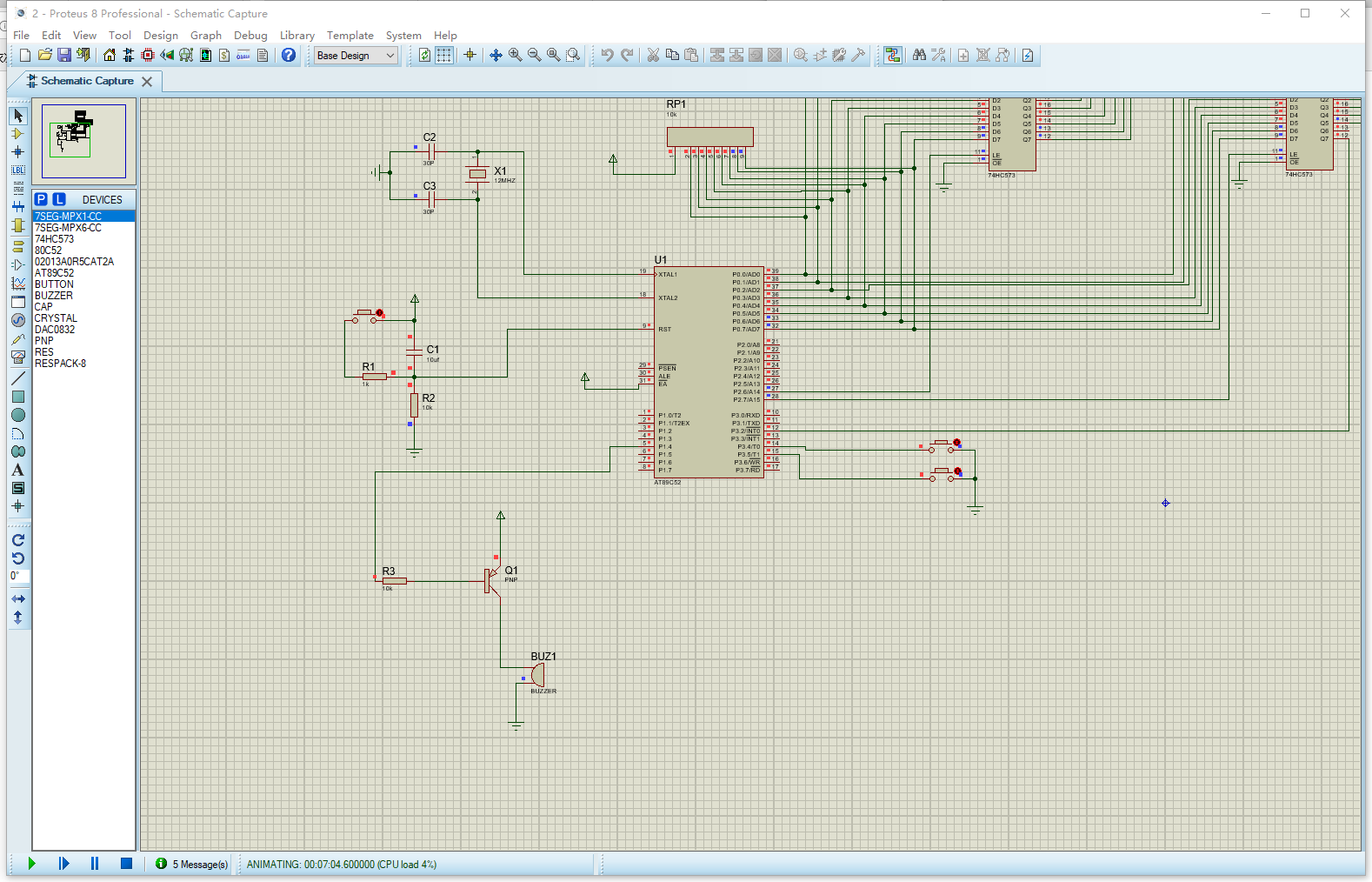
Task: Select the 2D Graphics Text tool
Action: click(18, 470)
